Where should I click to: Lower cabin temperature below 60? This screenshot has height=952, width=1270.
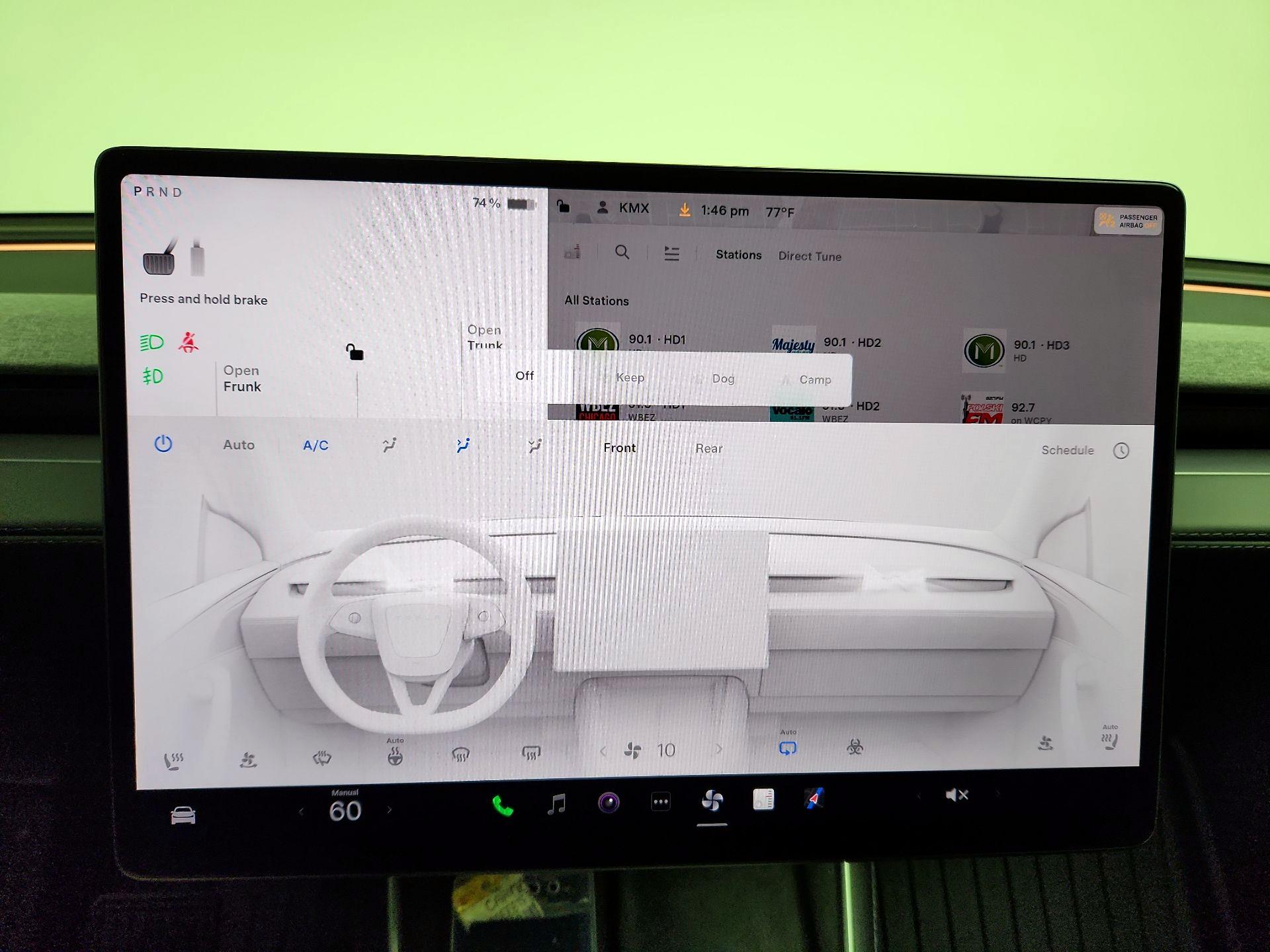[x=301, y=811]
